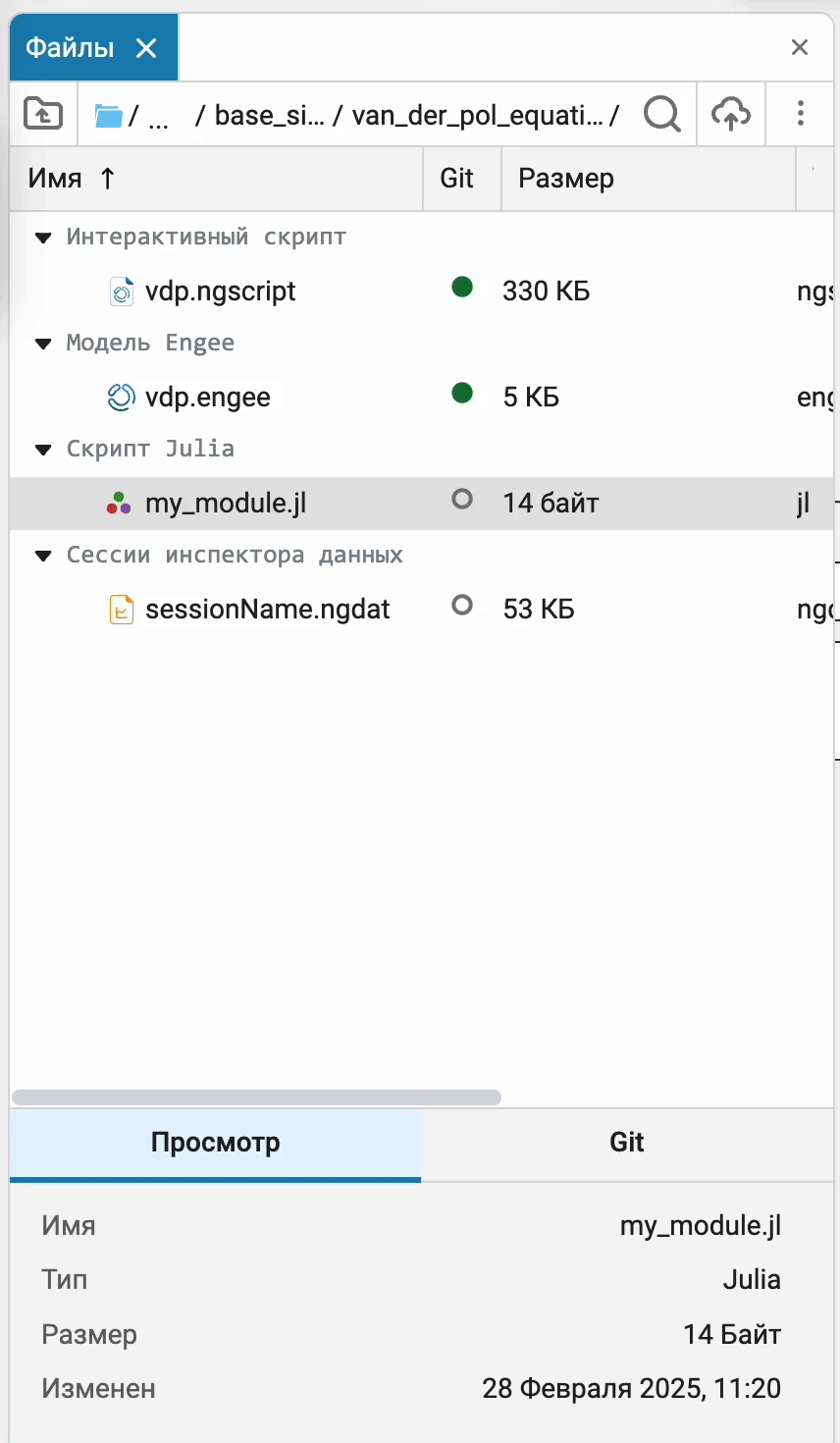The height and width of the screenshot is (1443, 840).
Task: Navigate to base_si… folder in breadcrumb
Action: click(x=270, y=116)
